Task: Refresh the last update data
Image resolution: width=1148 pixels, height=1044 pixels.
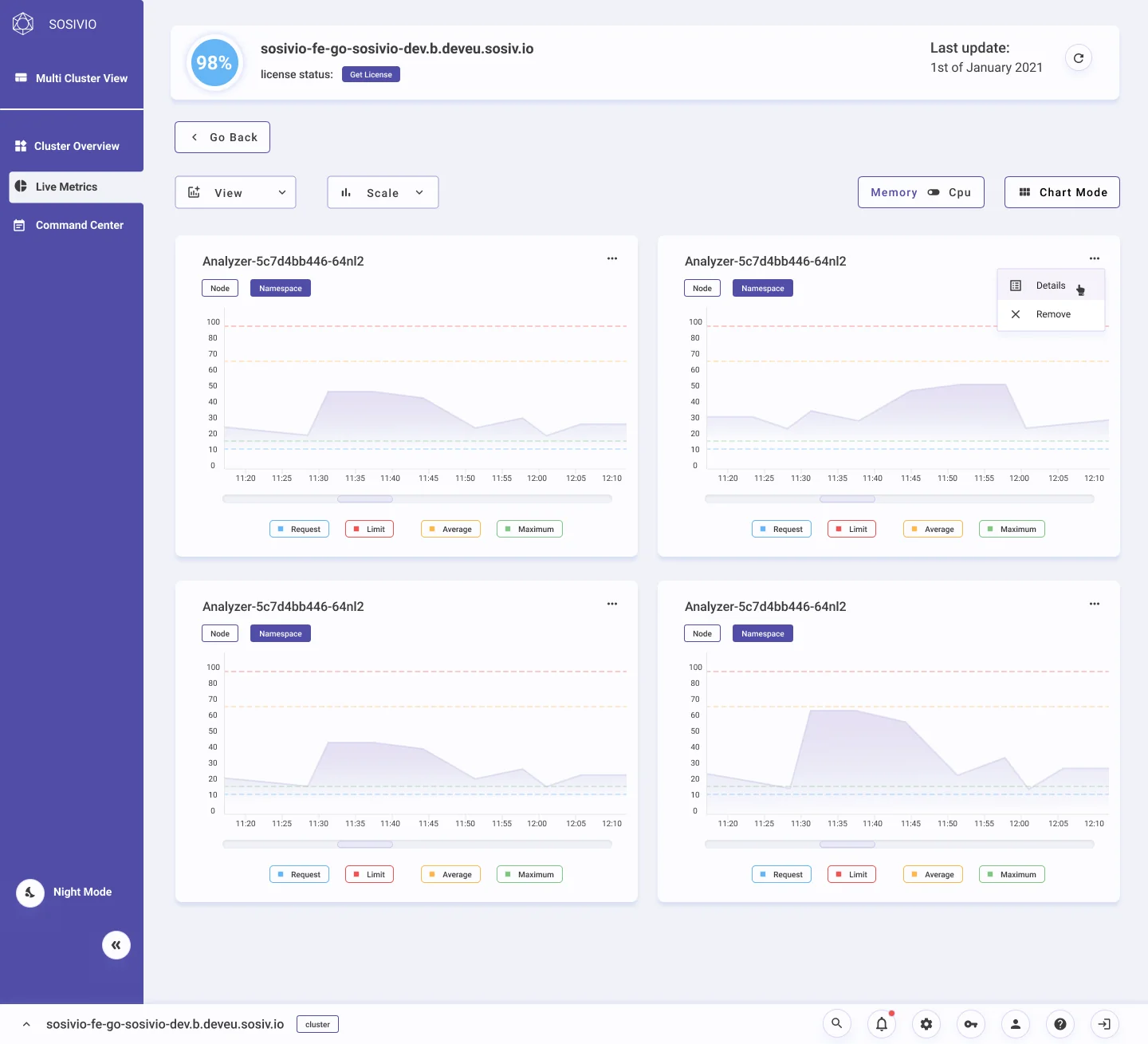Action: tap(1079, 58)
